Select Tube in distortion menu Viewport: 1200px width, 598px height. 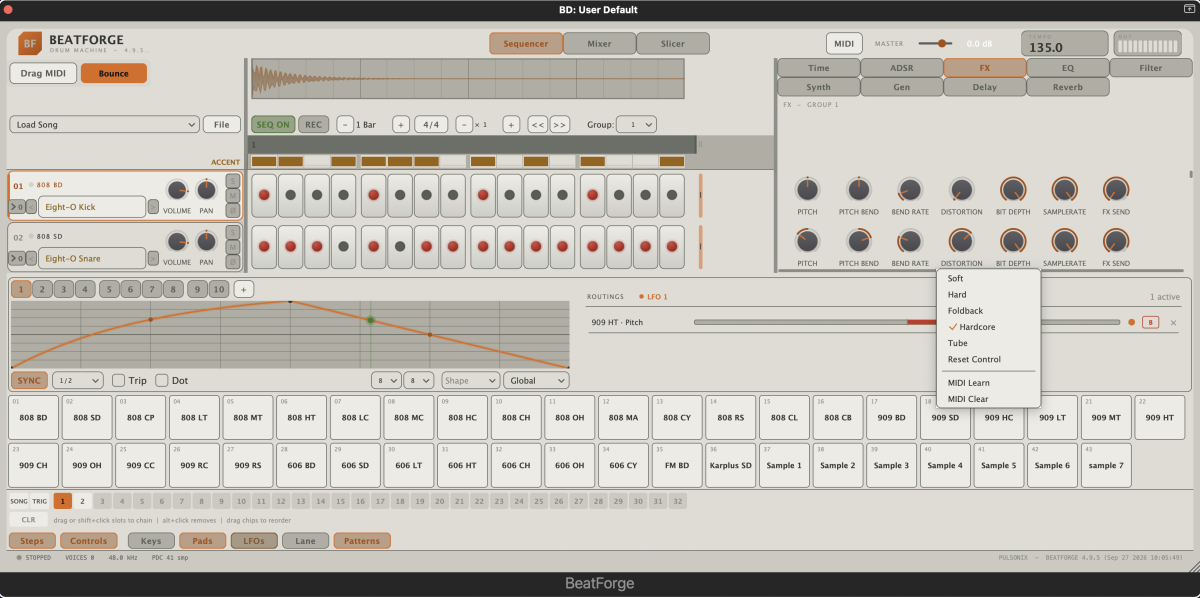click(988, 343)
